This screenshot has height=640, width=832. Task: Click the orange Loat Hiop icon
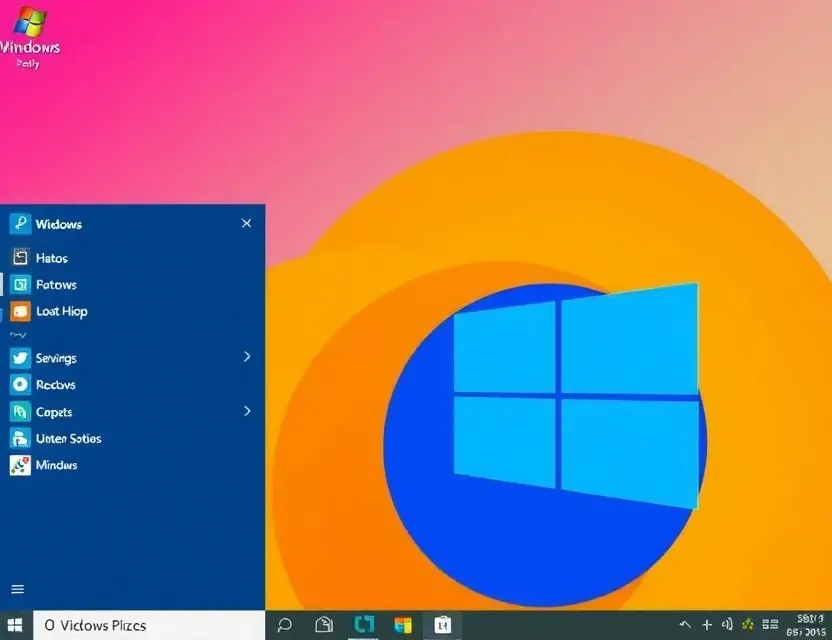tap(20, 311)
